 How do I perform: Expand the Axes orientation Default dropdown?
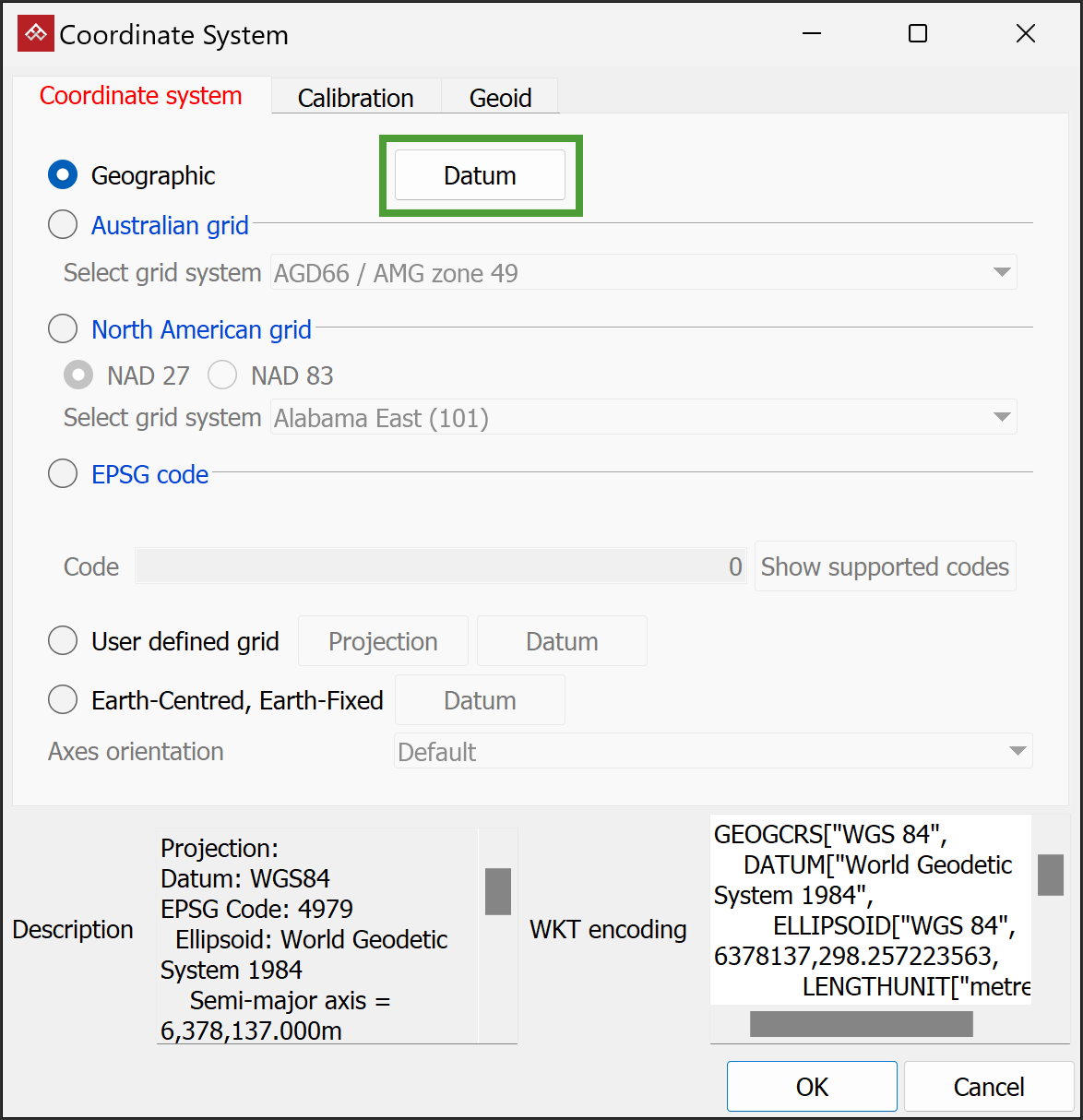(x=713, y=751)
